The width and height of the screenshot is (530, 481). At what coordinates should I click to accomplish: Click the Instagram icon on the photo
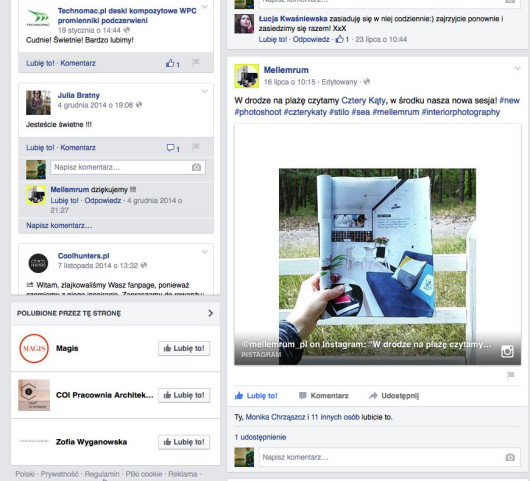coord(507,351)
